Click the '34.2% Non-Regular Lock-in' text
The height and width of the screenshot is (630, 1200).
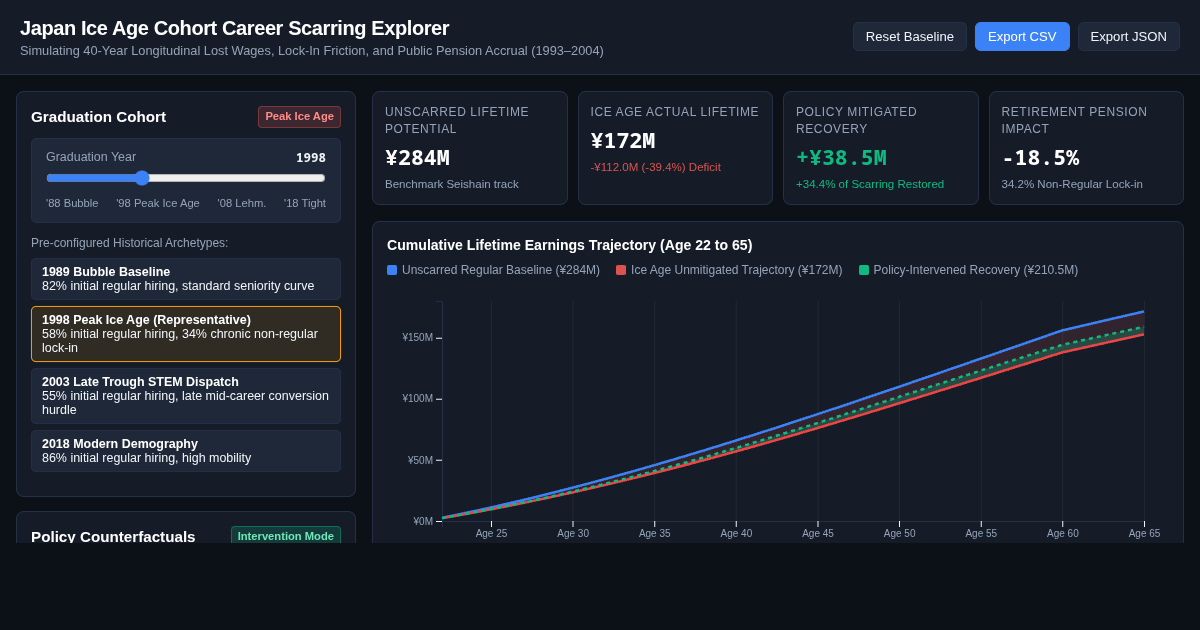[1072, 184]
